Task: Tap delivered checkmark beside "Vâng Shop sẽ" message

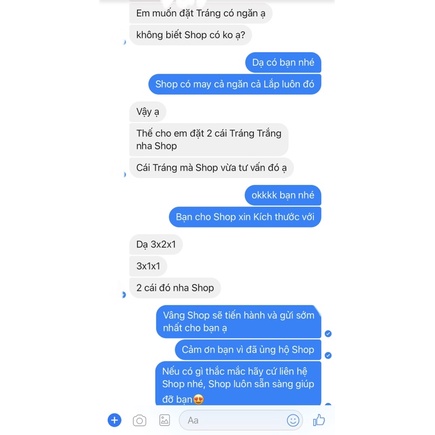Action: pos(328,334)
